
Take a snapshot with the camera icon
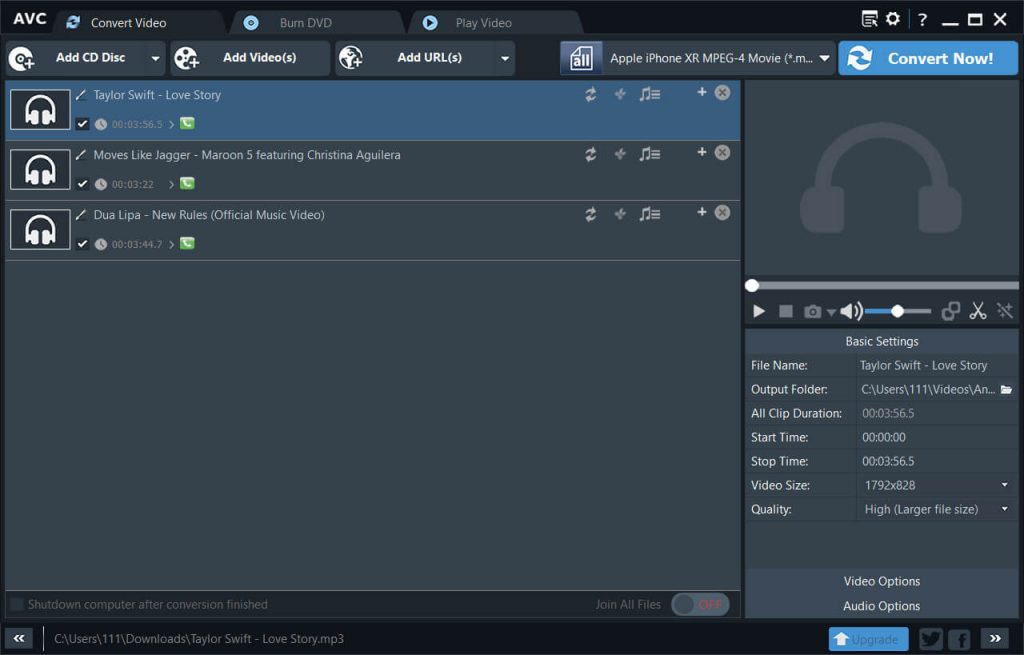(812, 312)
